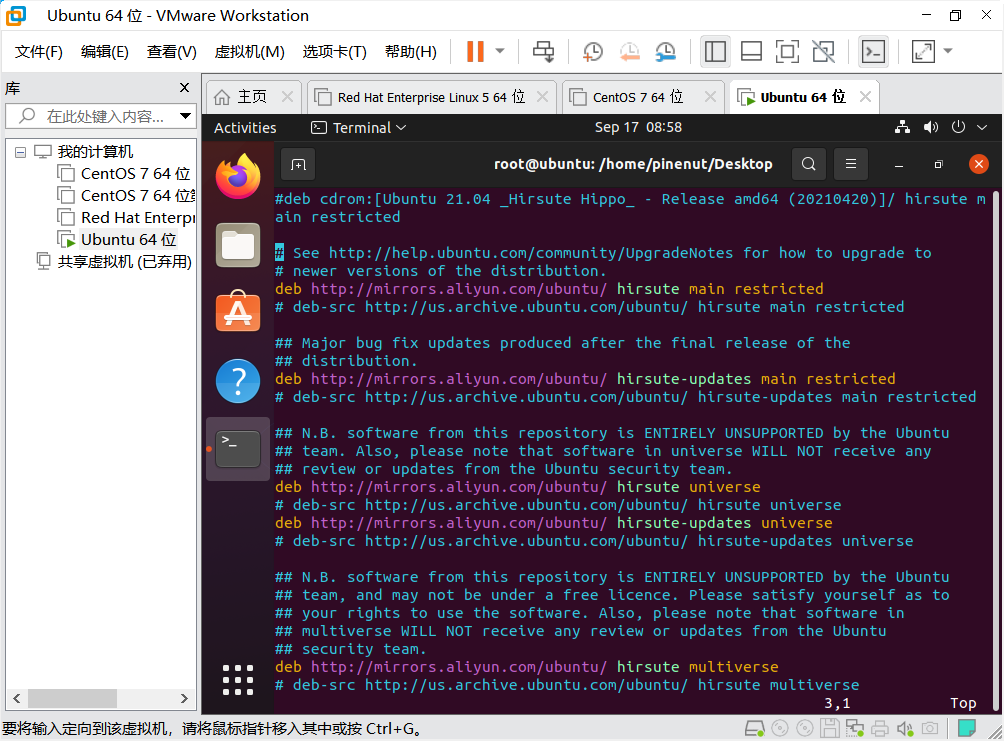Open Ubuntu Software from the dock

[x=238, y=312]
